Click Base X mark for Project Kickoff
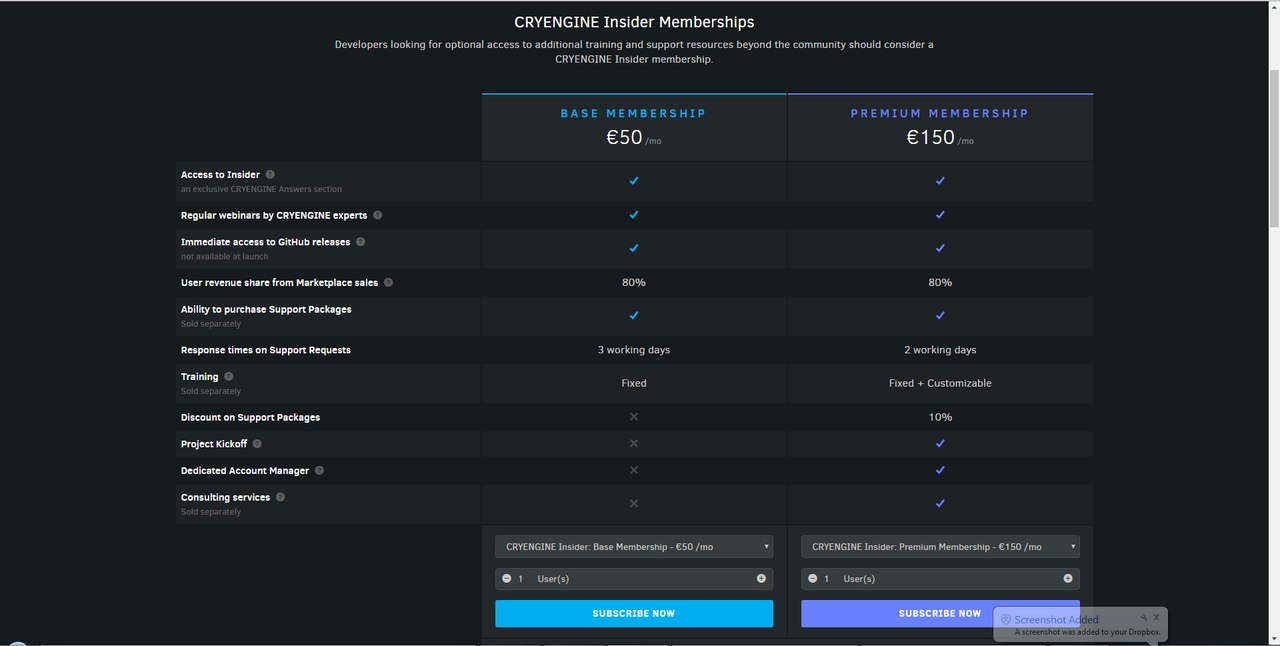The image size is (1280, 646). [634, 443]
